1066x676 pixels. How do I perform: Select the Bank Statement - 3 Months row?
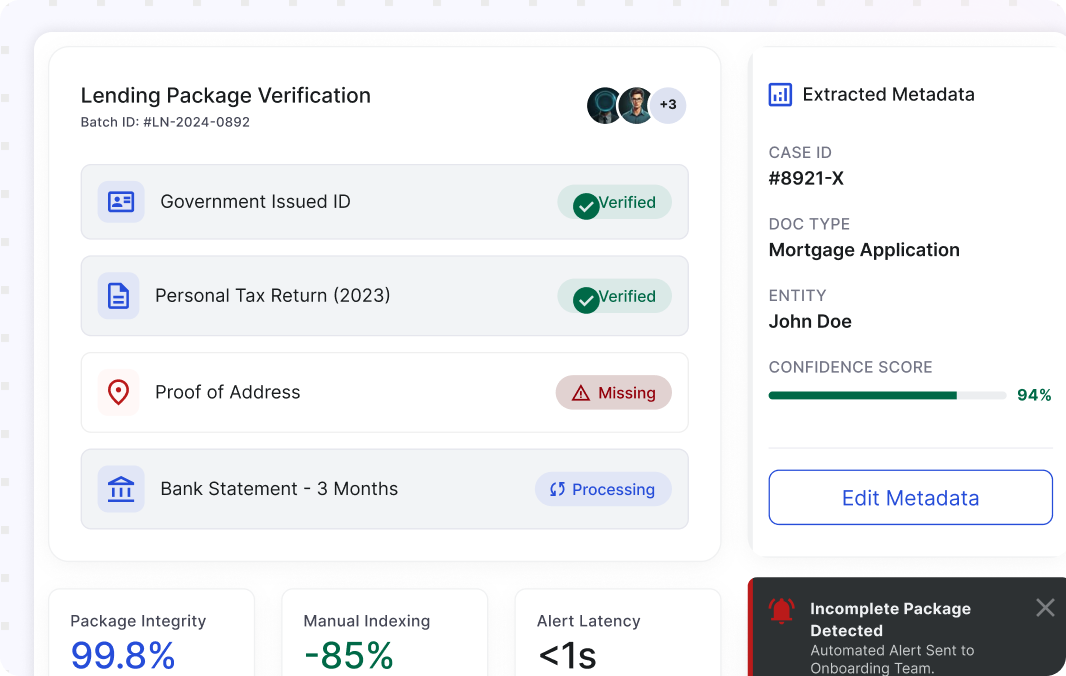point(385,489)
